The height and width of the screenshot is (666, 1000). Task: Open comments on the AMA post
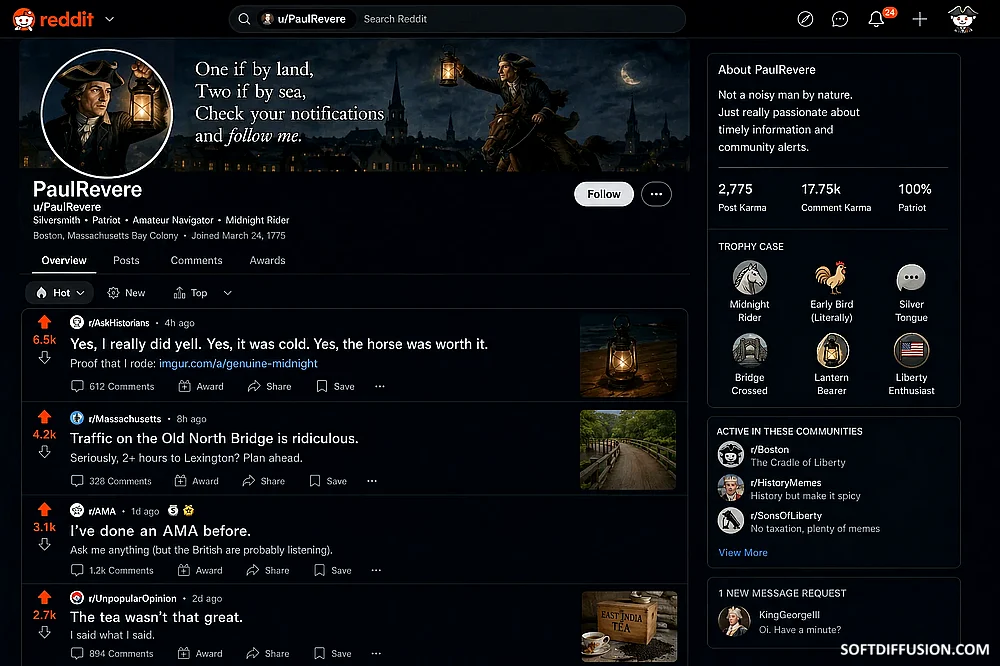point(112,570)
